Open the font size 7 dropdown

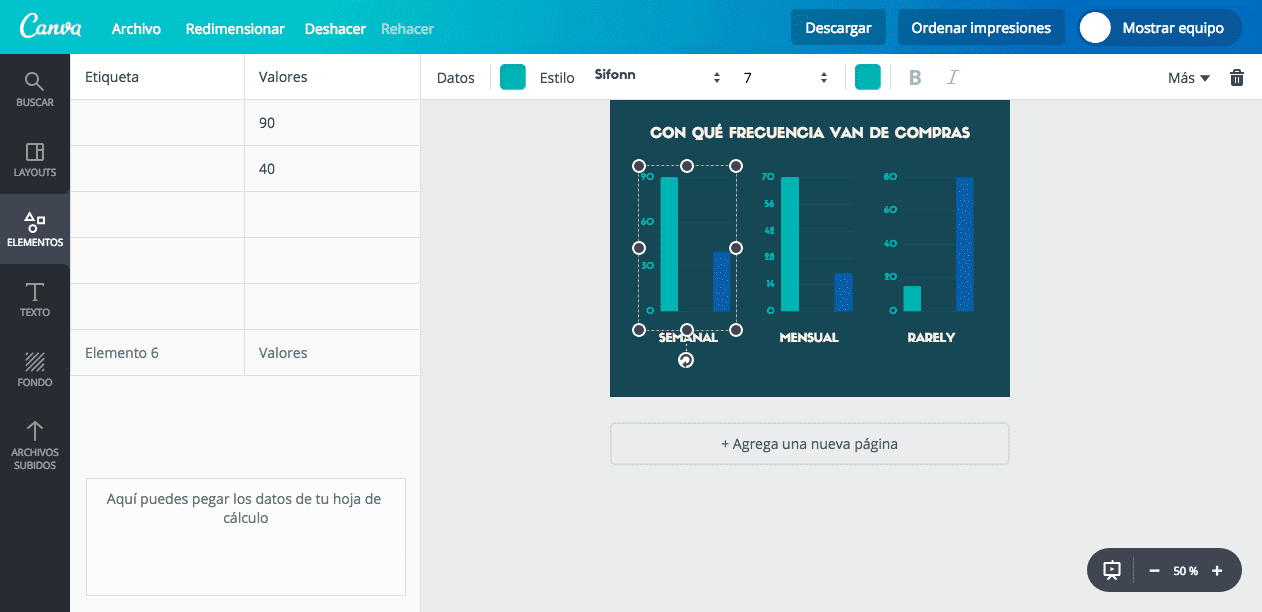[x=785, y=77]
